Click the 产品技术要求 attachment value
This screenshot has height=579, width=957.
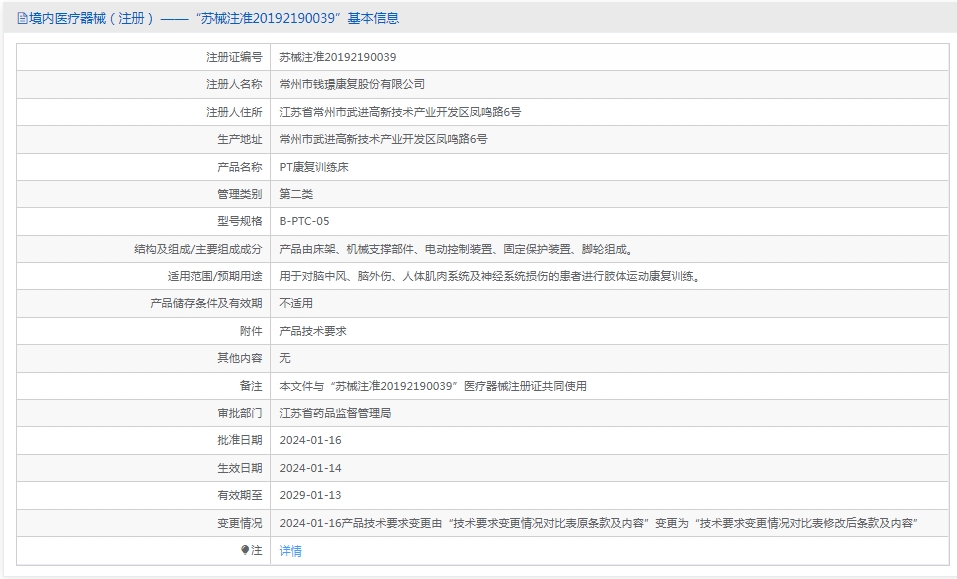312,330
